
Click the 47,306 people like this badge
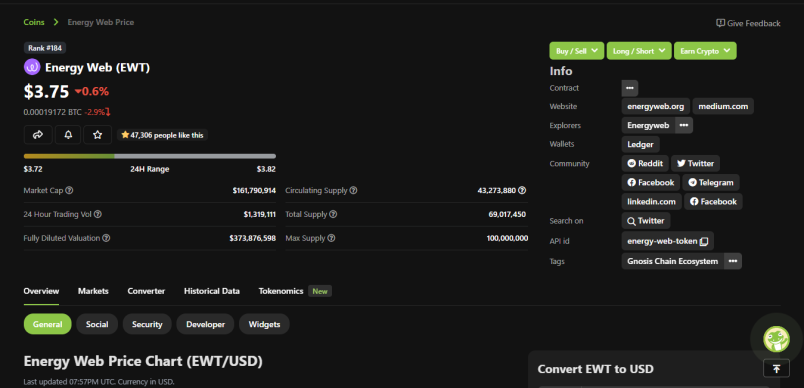(x=162, y=135)
